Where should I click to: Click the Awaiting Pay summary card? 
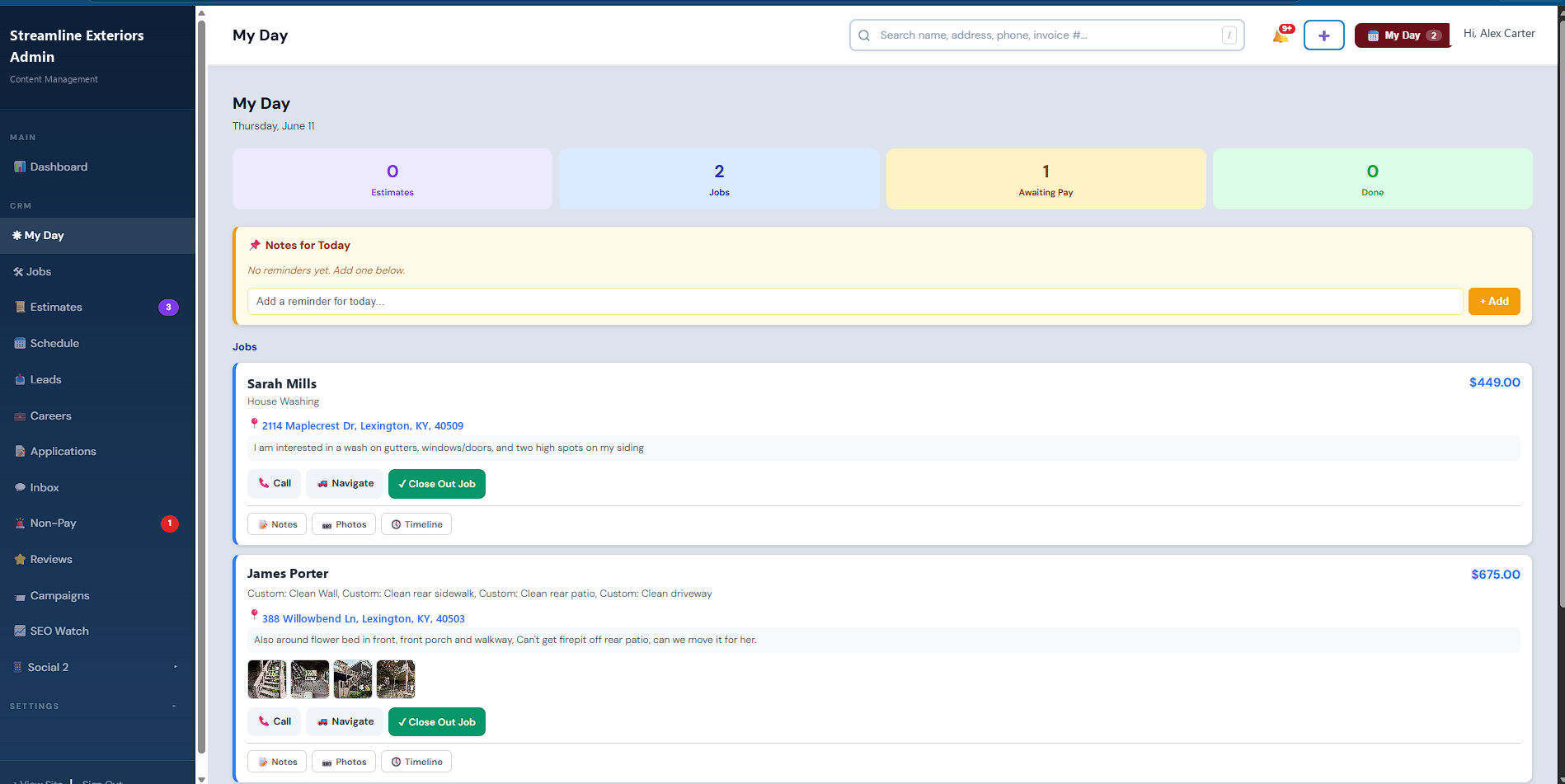click(x=1046, y=179)
